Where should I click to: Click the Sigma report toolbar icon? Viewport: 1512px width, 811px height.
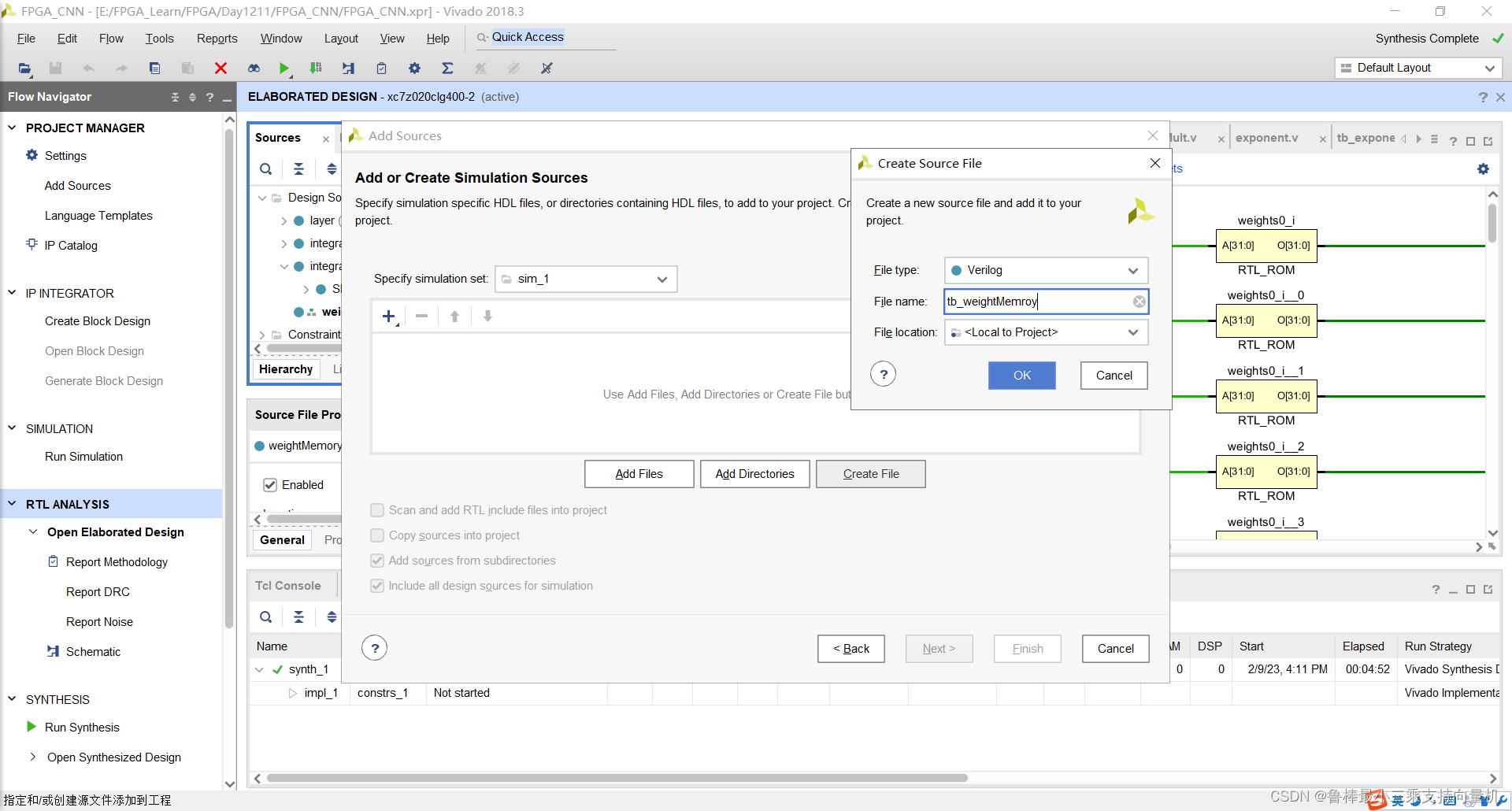(x=447, y=69)
